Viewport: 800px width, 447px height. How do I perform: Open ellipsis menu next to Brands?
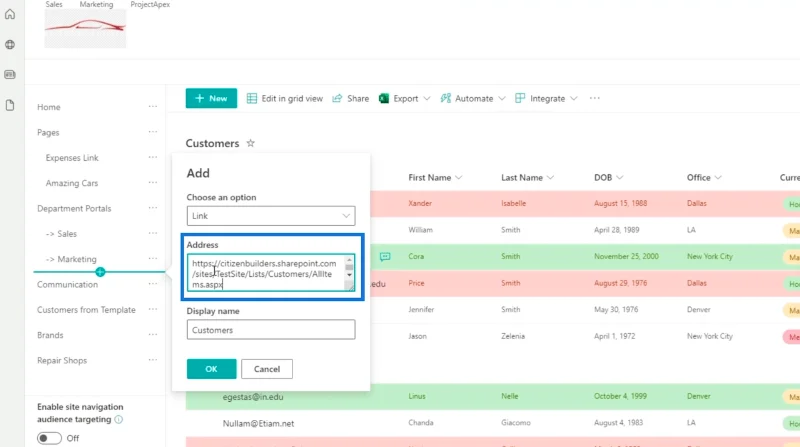pyautogui.click(x=153, y=335)
